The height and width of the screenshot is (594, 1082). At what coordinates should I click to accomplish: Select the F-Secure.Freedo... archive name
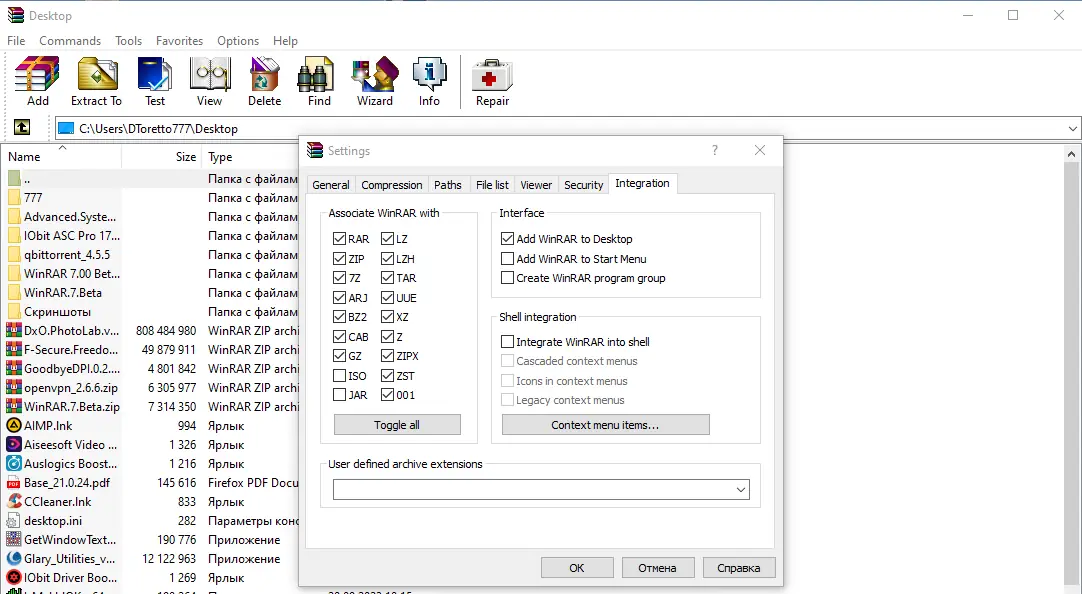(71, 350)
